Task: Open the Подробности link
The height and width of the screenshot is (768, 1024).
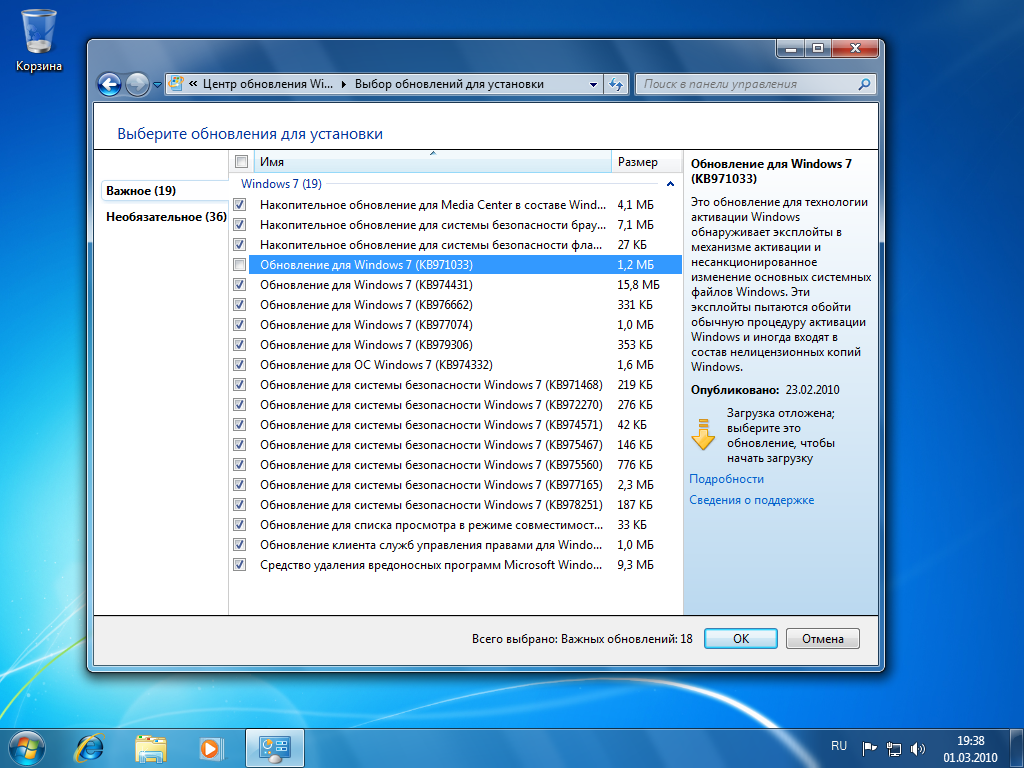Action: (x=726, y=479)
